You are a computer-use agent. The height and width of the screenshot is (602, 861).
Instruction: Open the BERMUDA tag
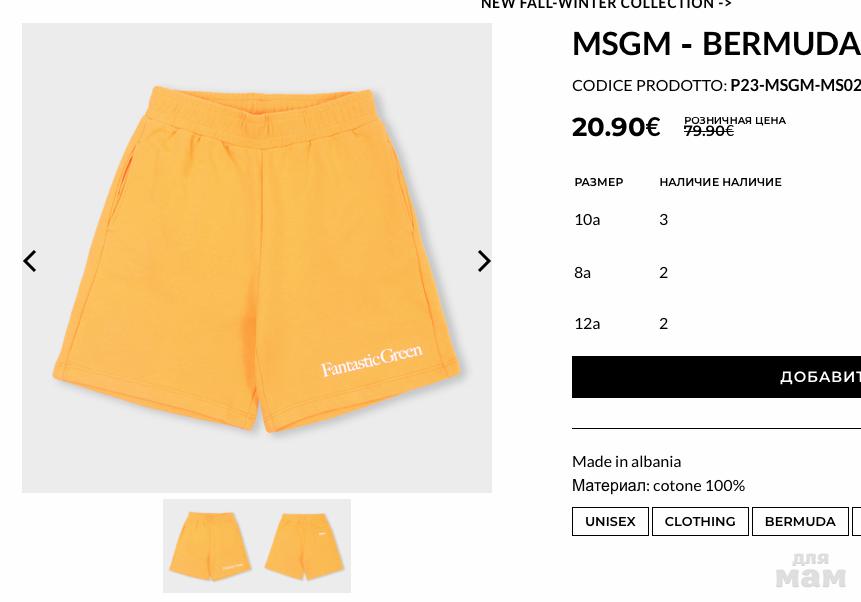(x=800, y=521)
